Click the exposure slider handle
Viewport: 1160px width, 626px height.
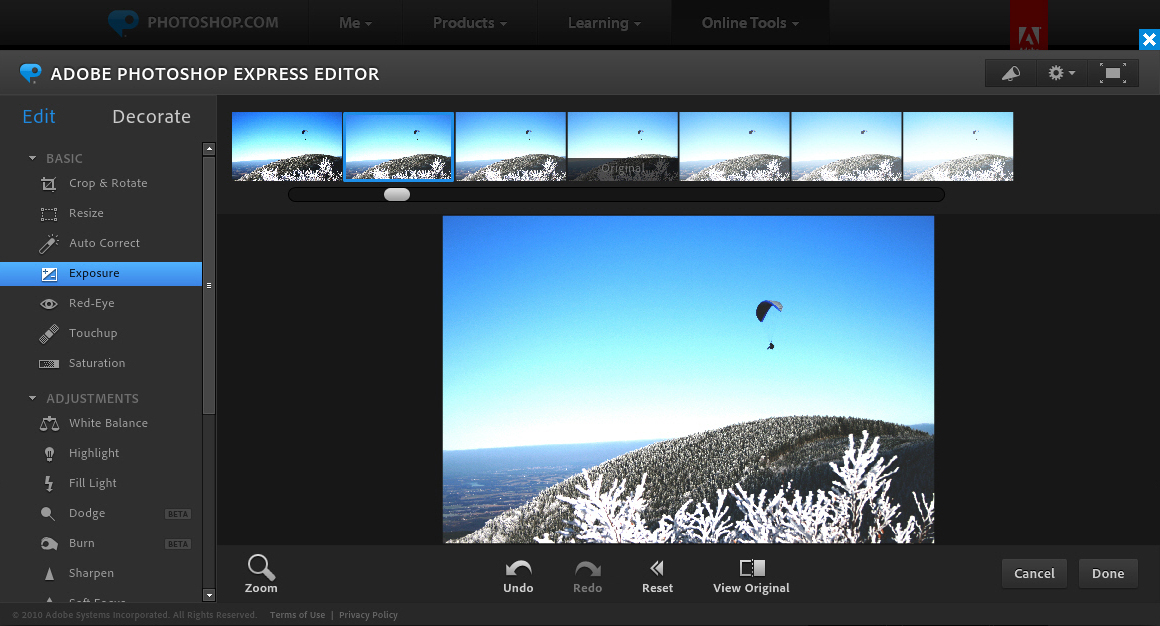click(397, 195)
